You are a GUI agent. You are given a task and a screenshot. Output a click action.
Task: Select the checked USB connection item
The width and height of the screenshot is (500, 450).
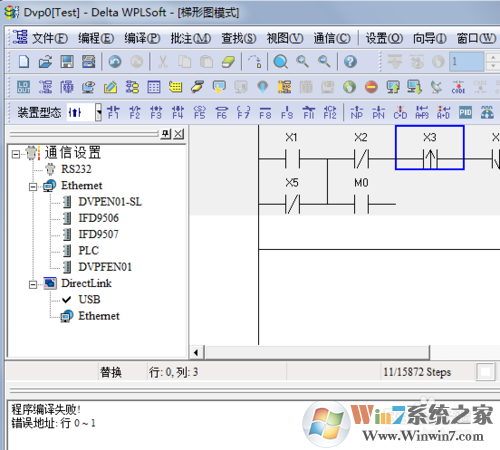pyautogui.click(x=89, y=299)
